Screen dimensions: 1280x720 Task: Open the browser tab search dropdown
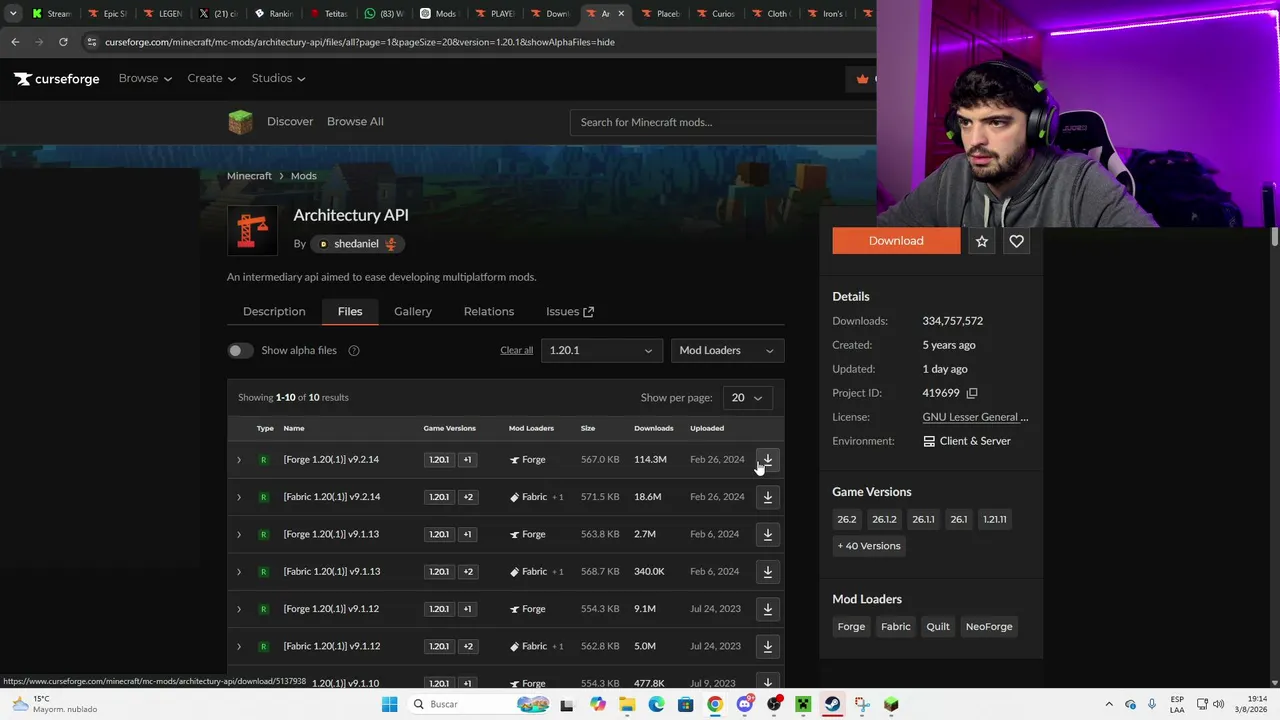click(x=13, y=13)
